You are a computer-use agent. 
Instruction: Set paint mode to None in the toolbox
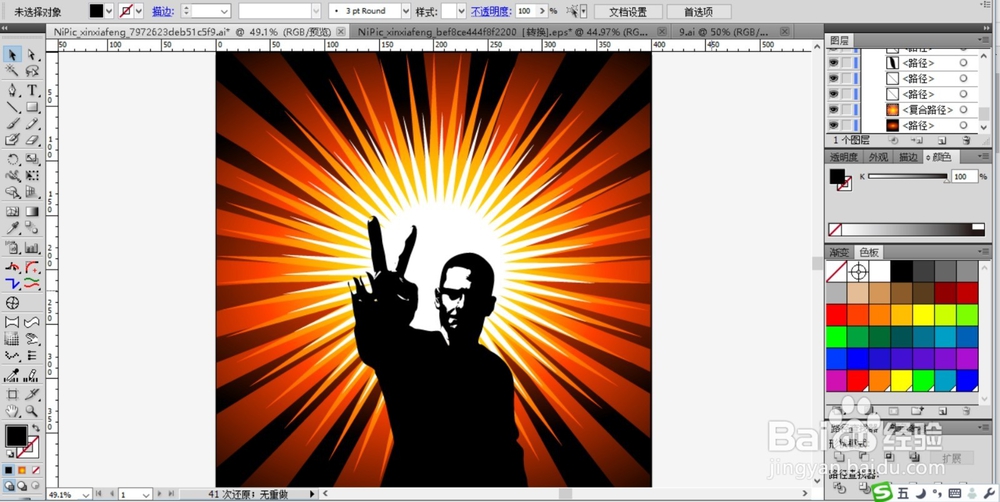pos(36,470)
